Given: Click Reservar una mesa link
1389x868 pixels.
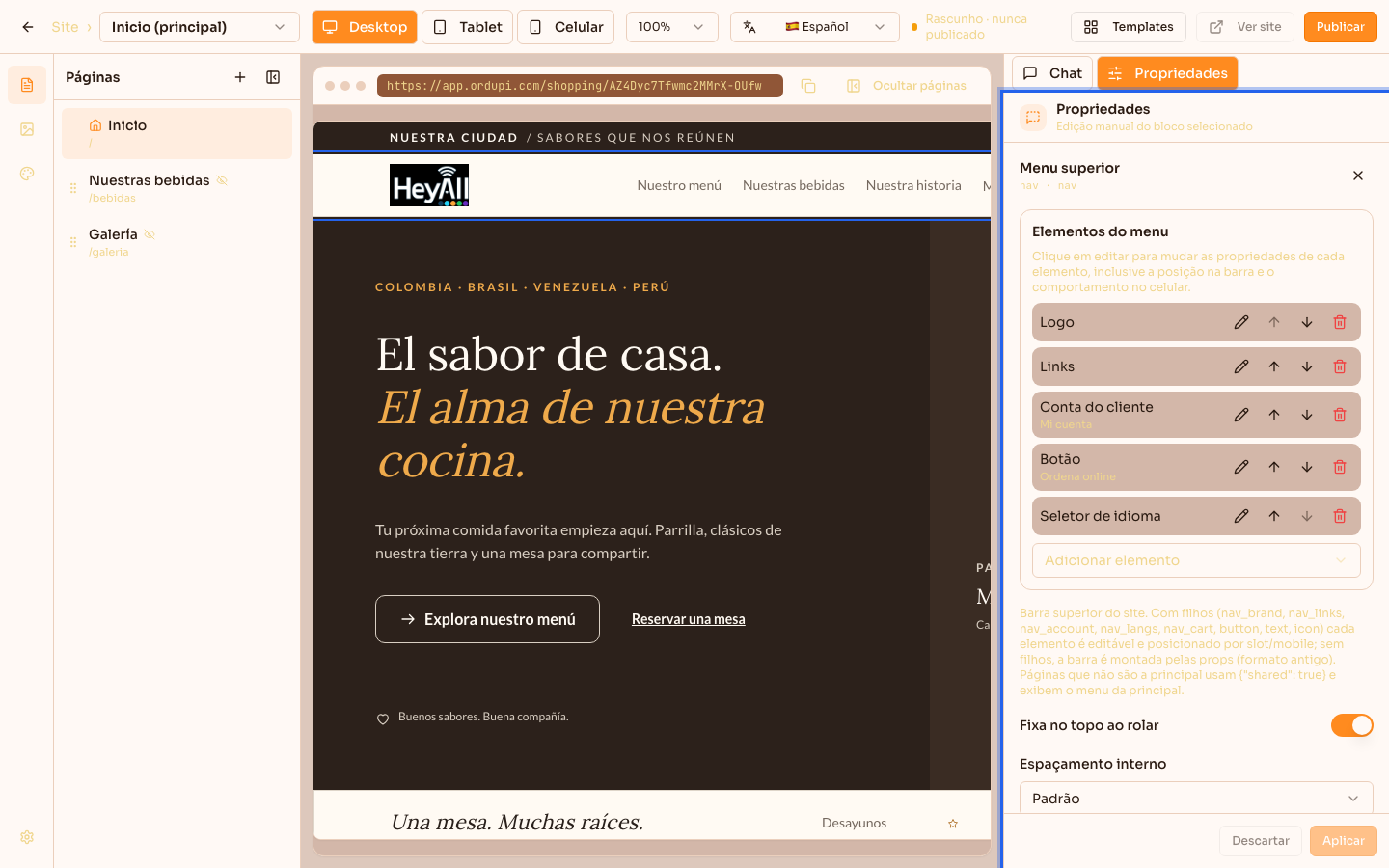Looking at the screenshot, I should (689, 619).
